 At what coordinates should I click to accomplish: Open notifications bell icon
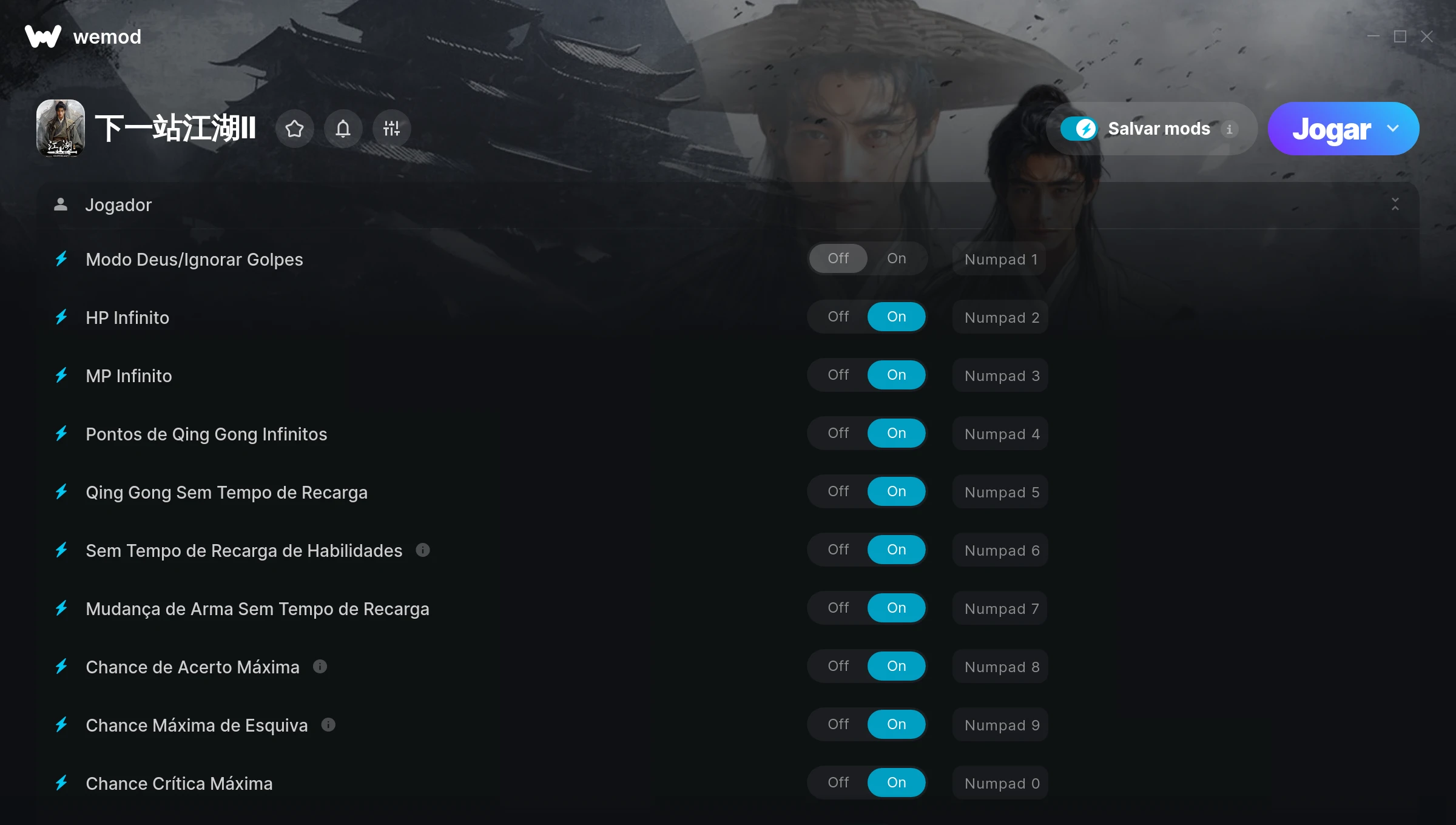(343, 129)
